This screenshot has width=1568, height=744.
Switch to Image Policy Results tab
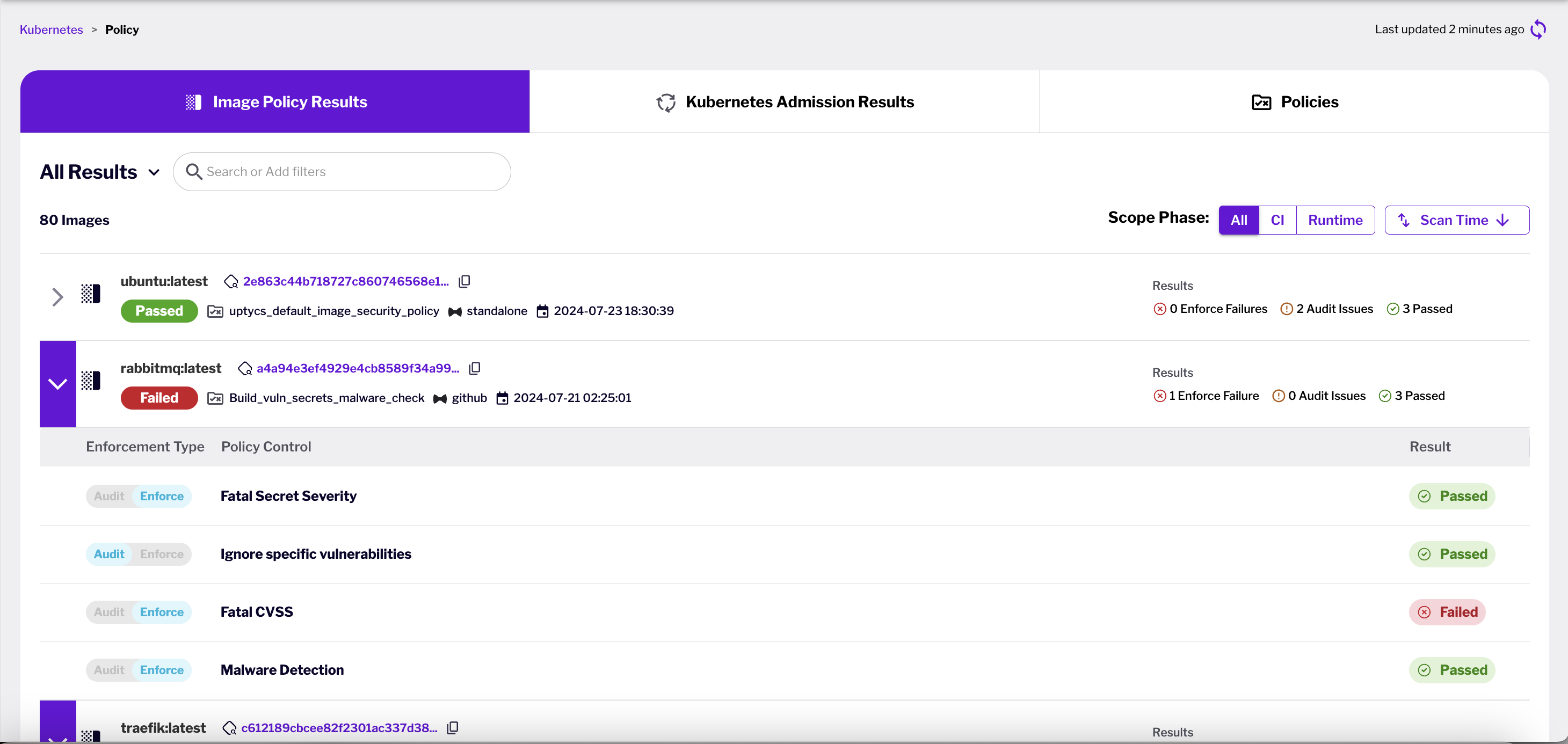[x=274, y=101]
